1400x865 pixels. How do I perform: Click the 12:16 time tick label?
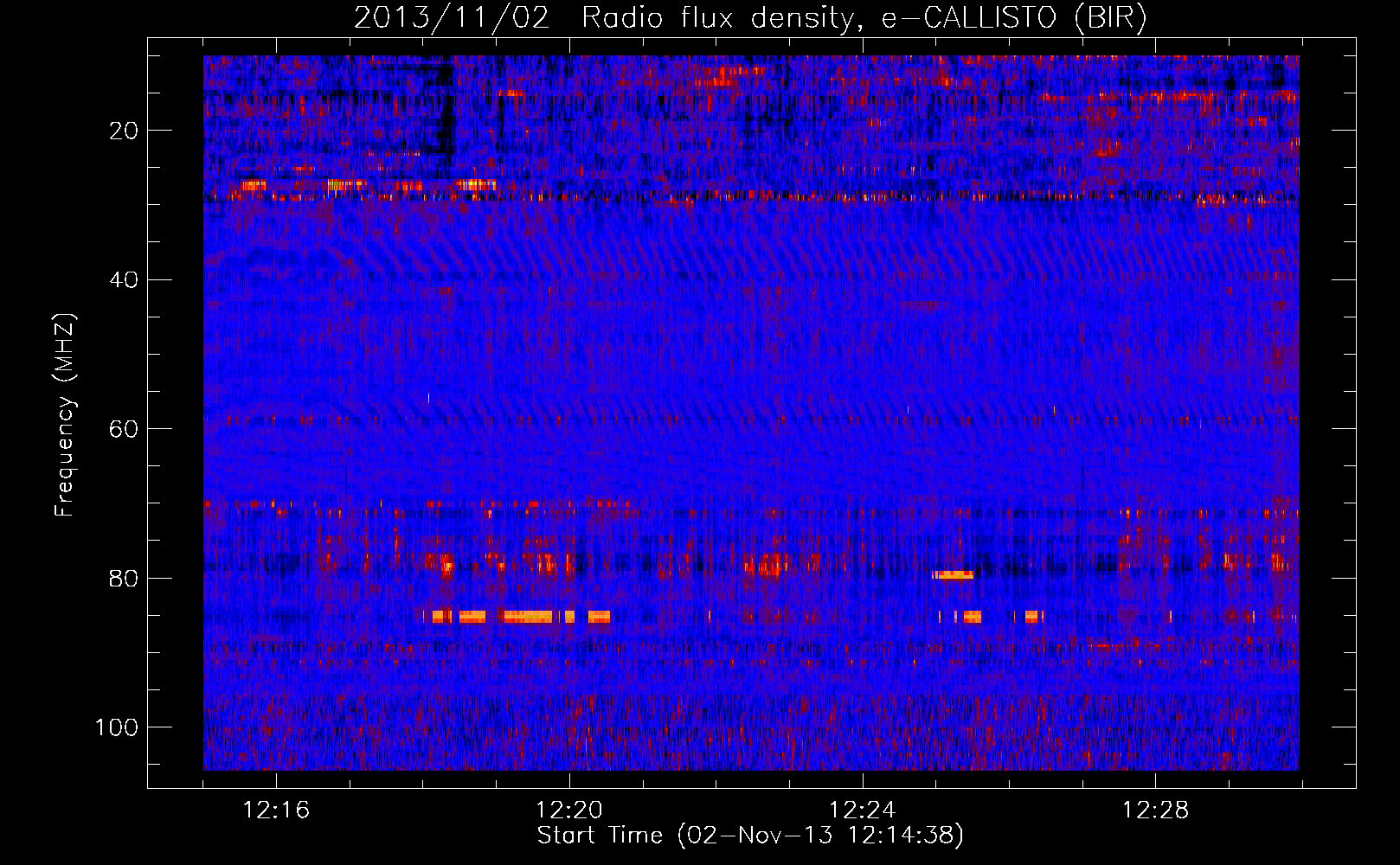click(x=276, y=811)
